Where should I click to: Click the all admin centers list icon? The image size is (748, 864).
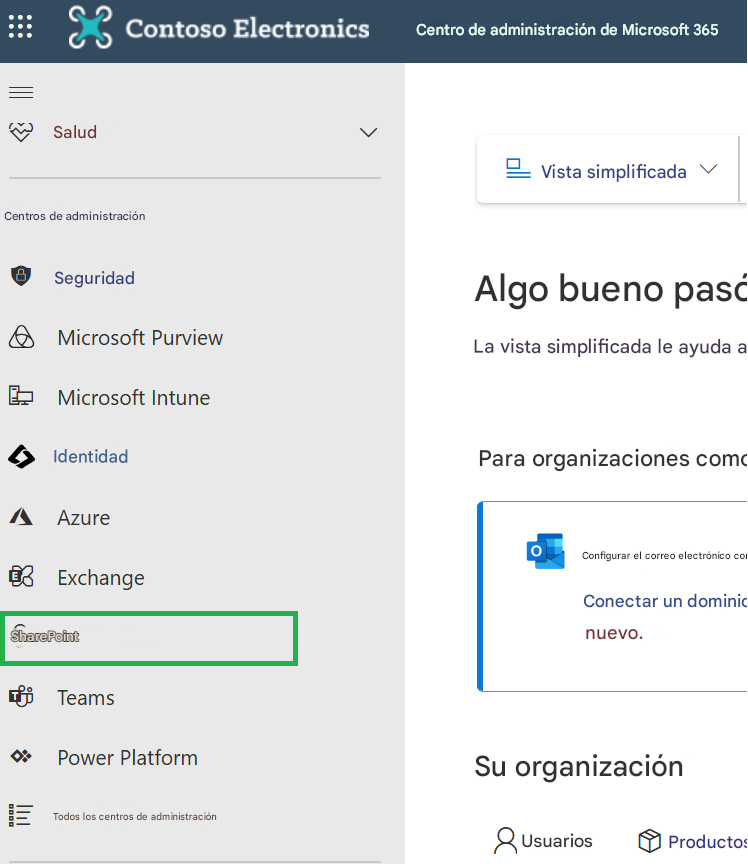click(20, 816)
